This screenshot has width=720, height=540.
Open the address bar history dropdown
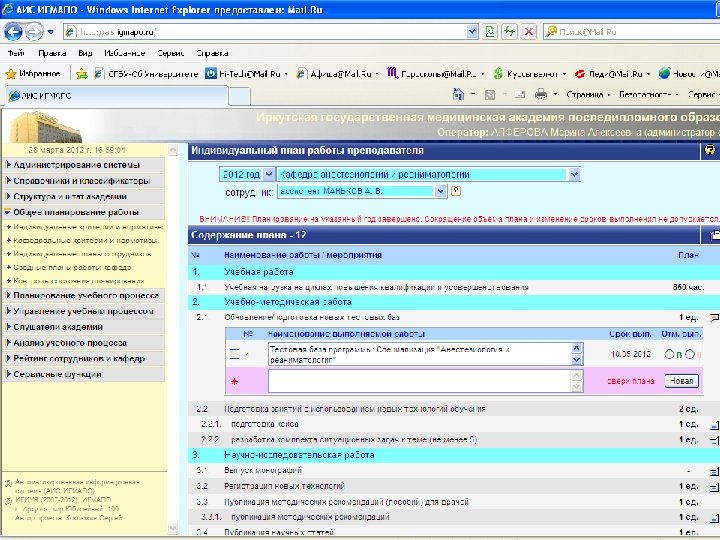tap(472, 32)
